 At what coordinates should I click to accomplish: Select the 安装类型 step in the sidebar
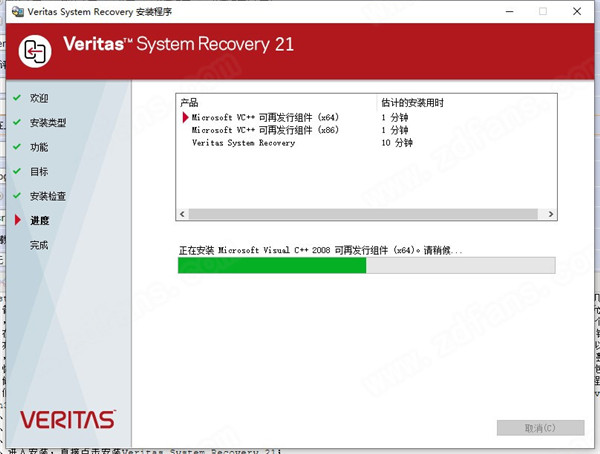[x=48, y=123]
